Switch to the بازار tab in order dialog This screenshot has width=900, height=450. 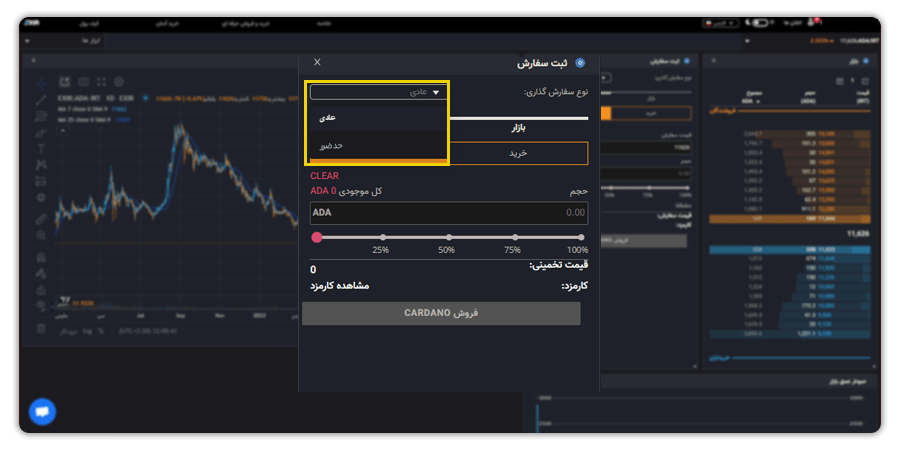518,128
